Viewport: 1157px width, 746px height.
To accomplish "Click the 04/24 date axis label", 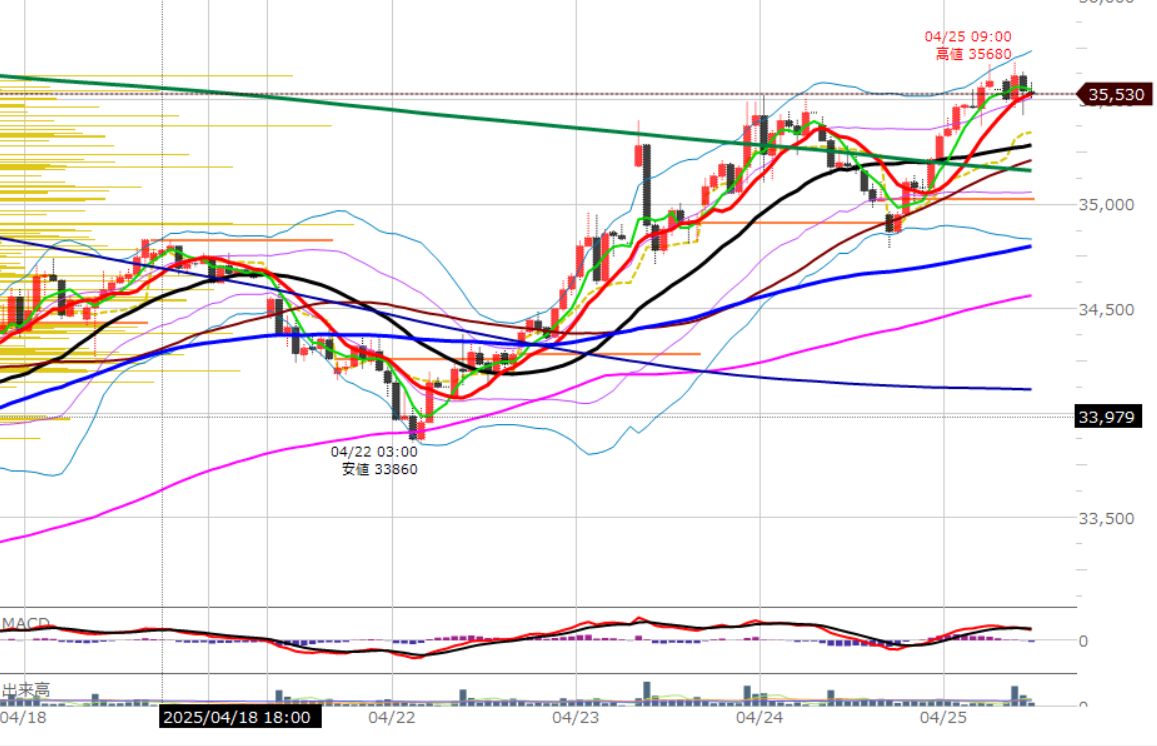I will pos(759,717).
